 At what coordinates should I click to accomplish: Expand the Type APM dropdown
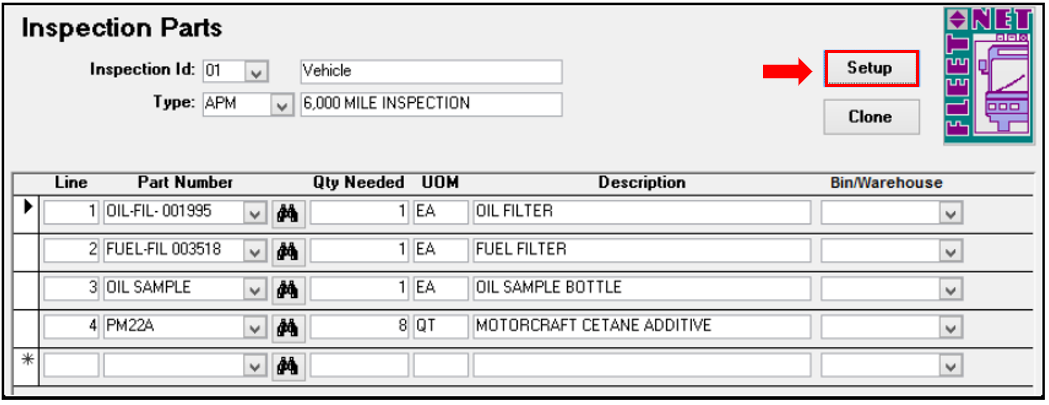point(281,104)
